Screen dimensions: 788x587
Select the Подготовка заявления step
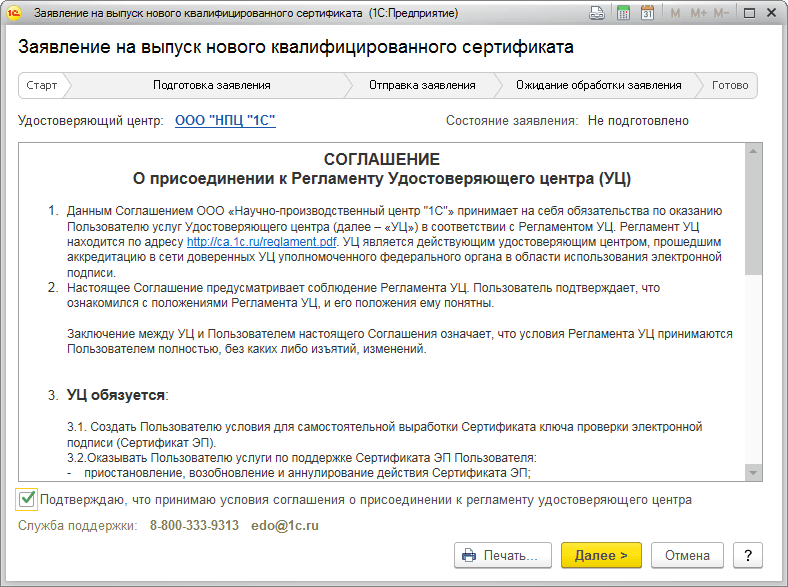click(x=212, y=85)
